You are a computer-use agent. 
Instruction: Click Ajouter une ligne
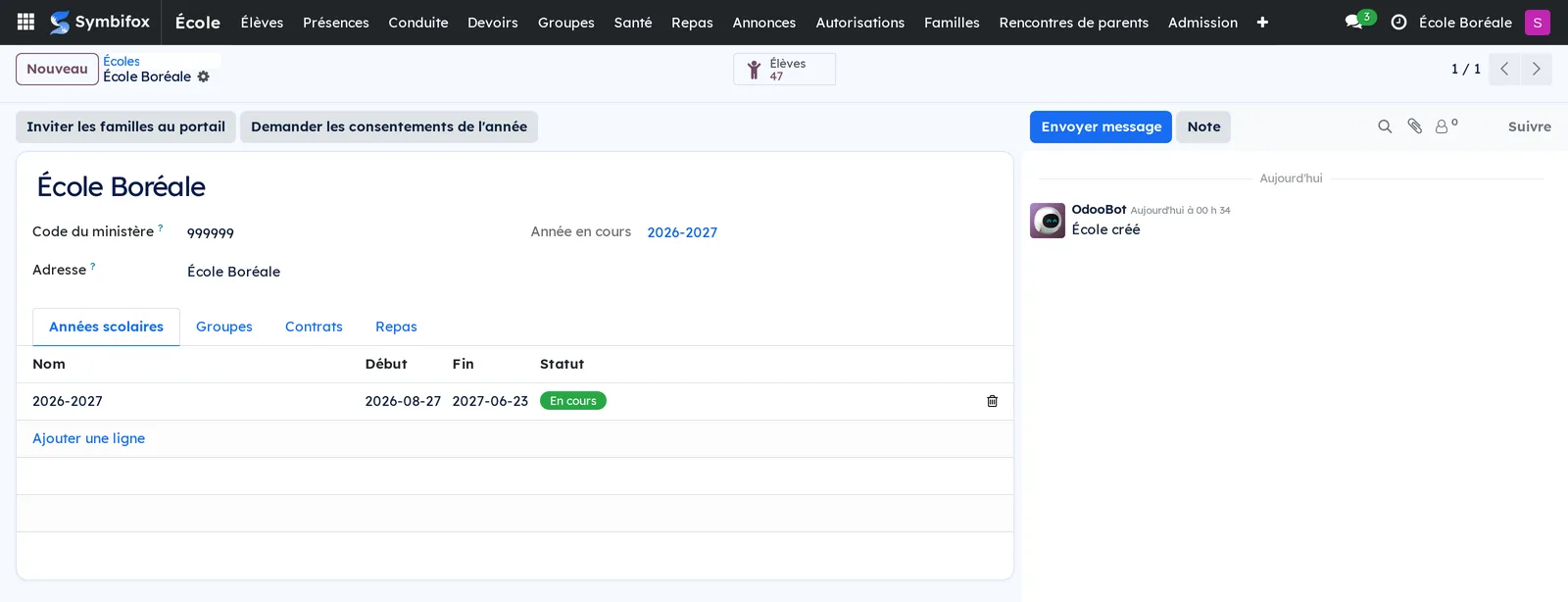pos(88,438)
